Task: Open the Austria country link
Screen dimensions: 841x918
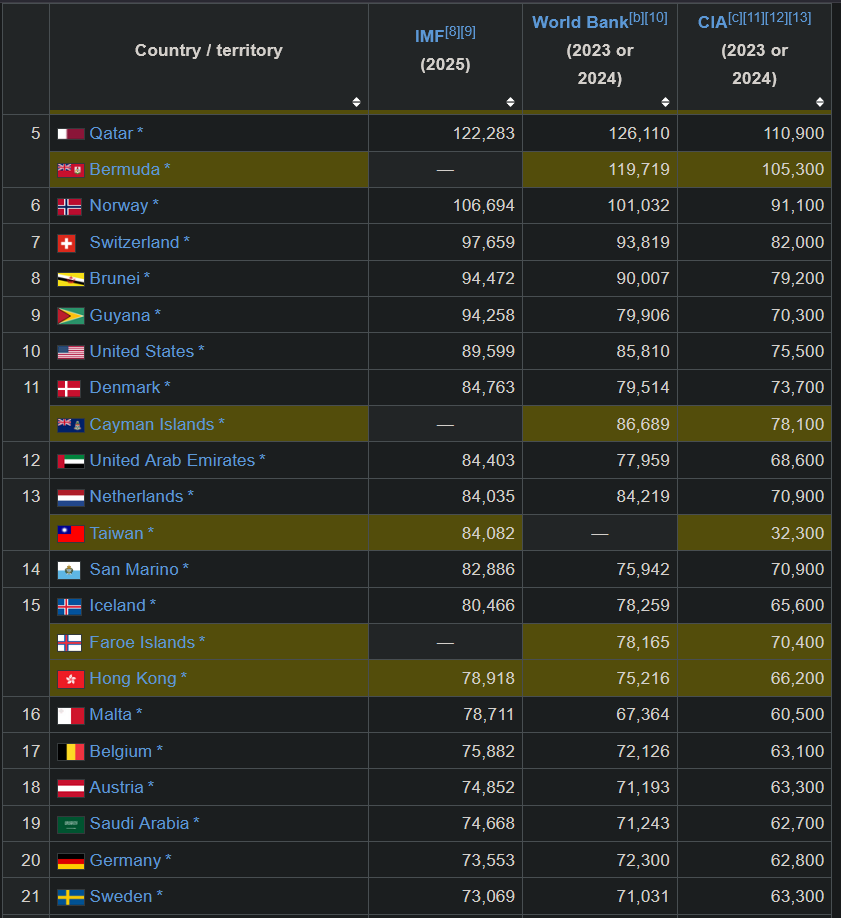Action: point(117,788)
